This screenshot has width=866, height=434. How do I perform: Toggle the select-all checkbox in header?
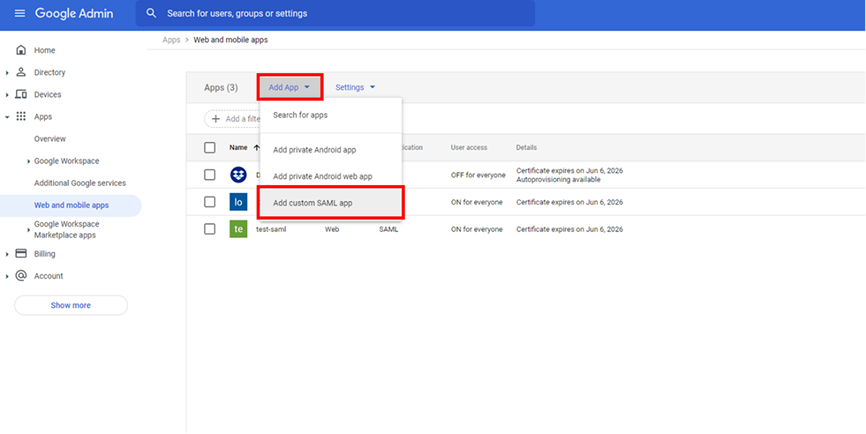(x=210, y=148)
